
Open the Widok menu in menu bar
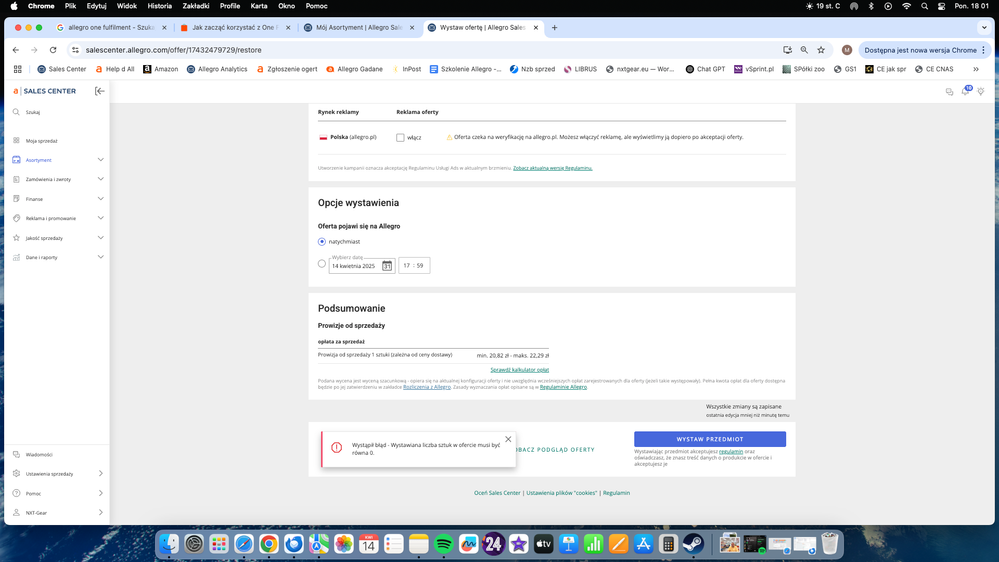tap(127, 6)
